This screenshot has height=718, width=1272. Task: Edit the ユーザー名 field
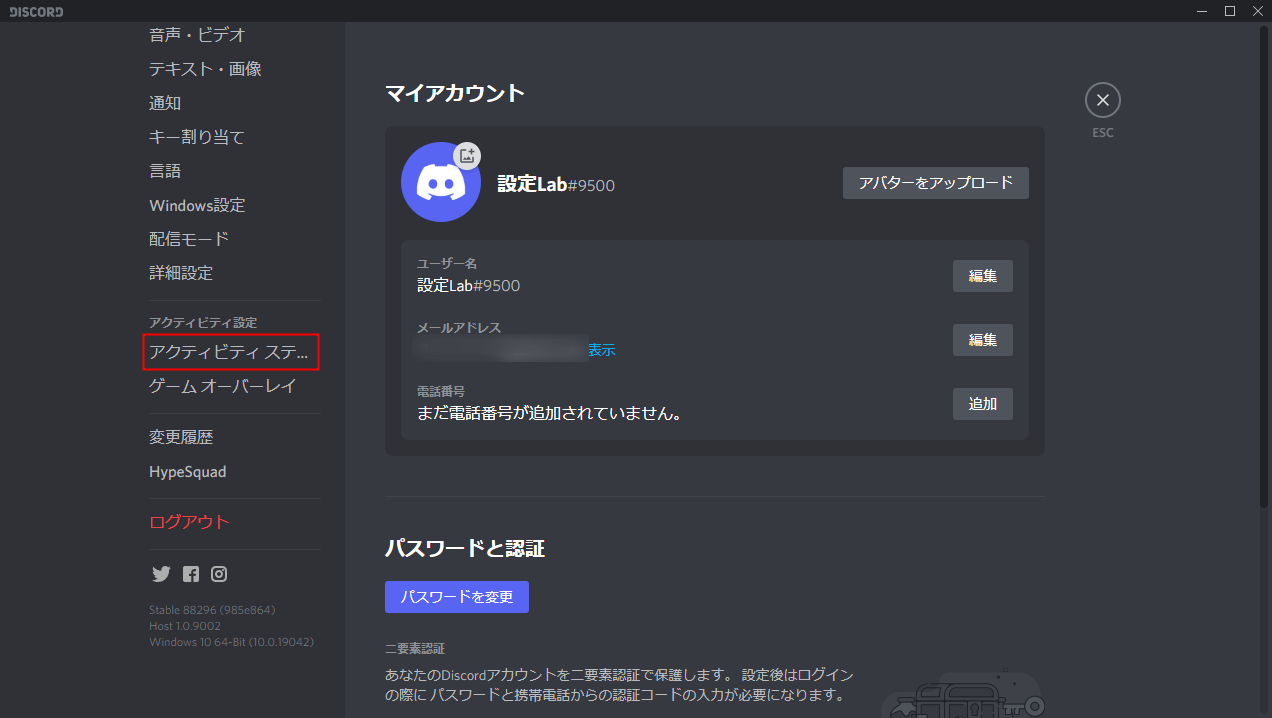[x=983, y=276]
